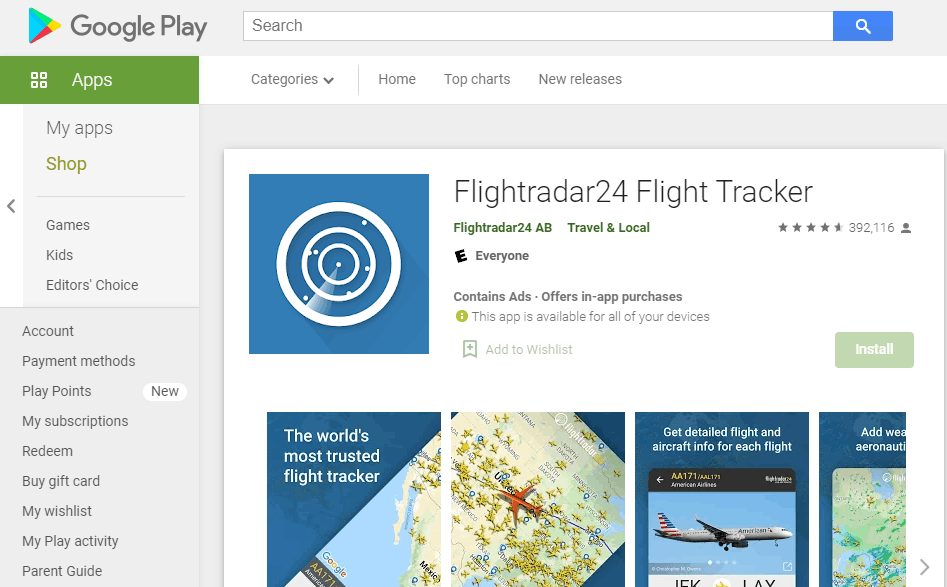Go to Kids category
Screen dimensions: 947x587
tap(59, 255)
